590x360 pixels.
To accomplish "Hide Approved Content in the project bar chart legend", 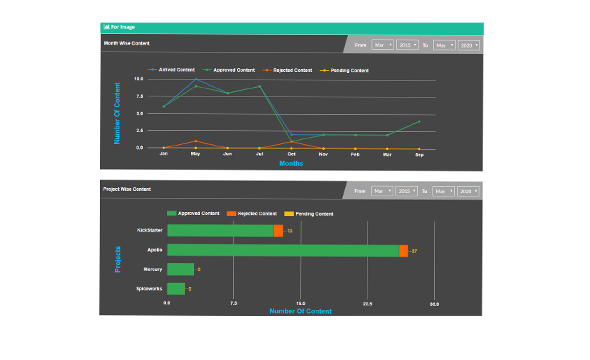I will click(172, 213).
